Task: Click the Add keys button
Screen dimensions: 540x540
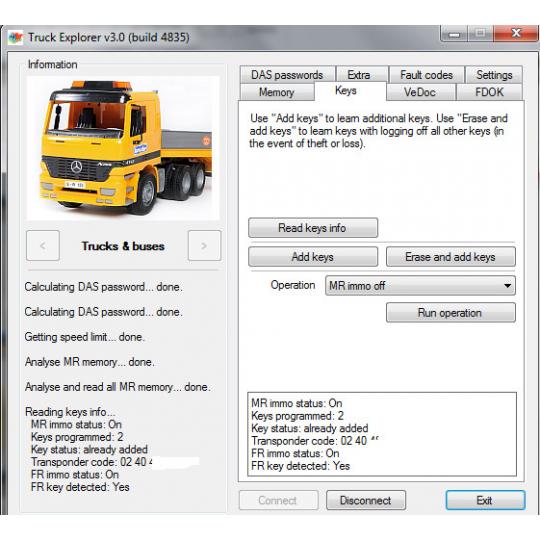Action: point(313,257)
